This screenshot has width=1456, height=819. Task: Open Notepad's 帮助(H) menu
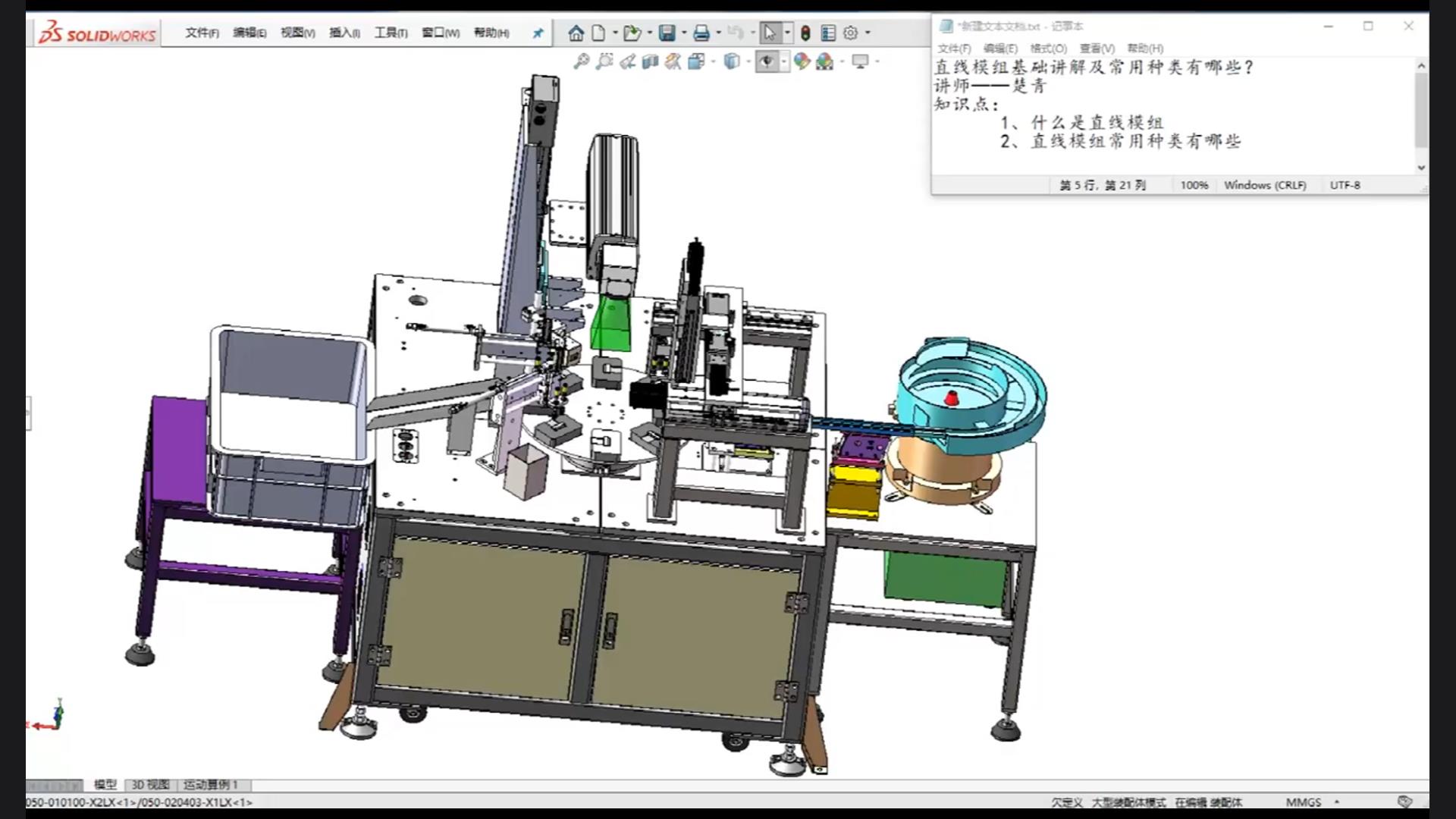(x=1145, y=49)
